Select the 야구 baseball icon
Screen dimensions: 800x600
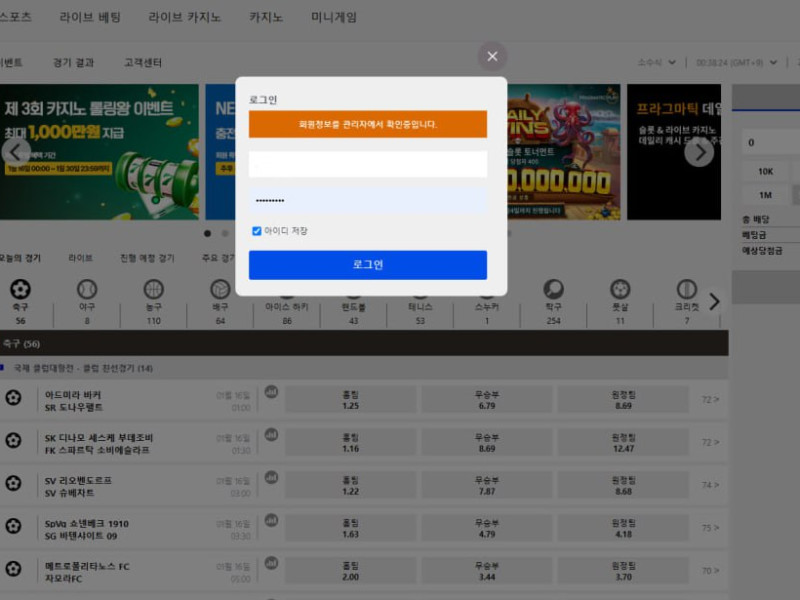point(87,289)
